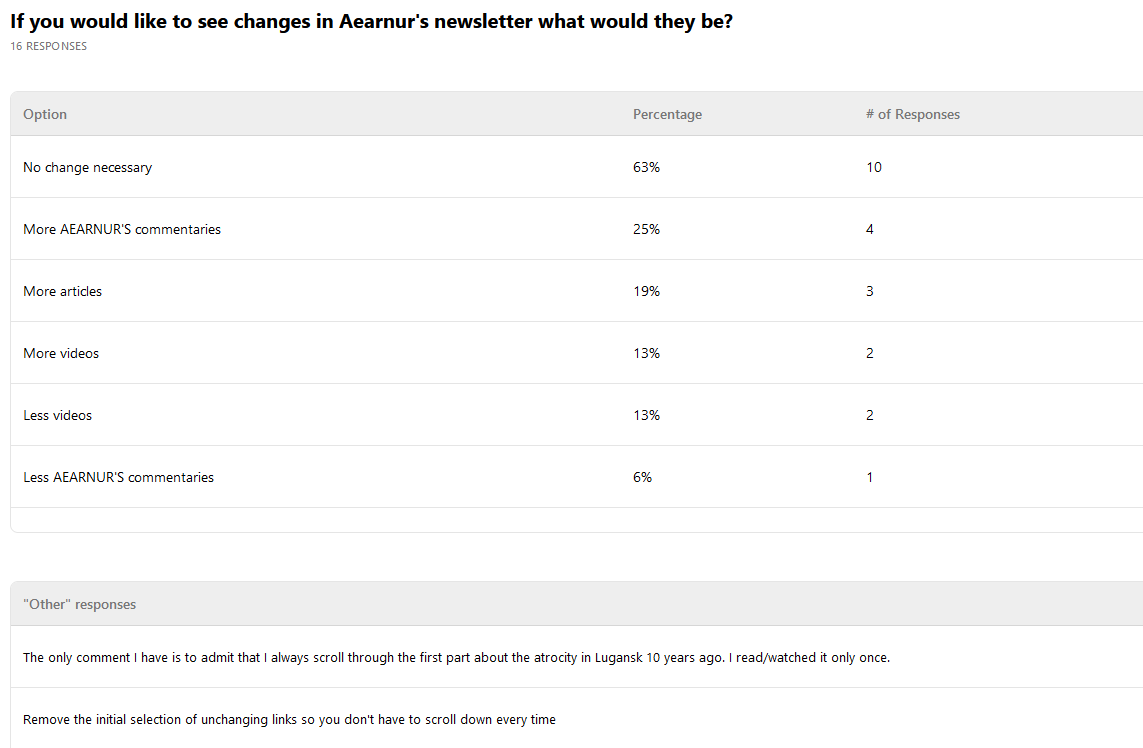
Task: Select the "More articles" option label
Action: point(63,291)
